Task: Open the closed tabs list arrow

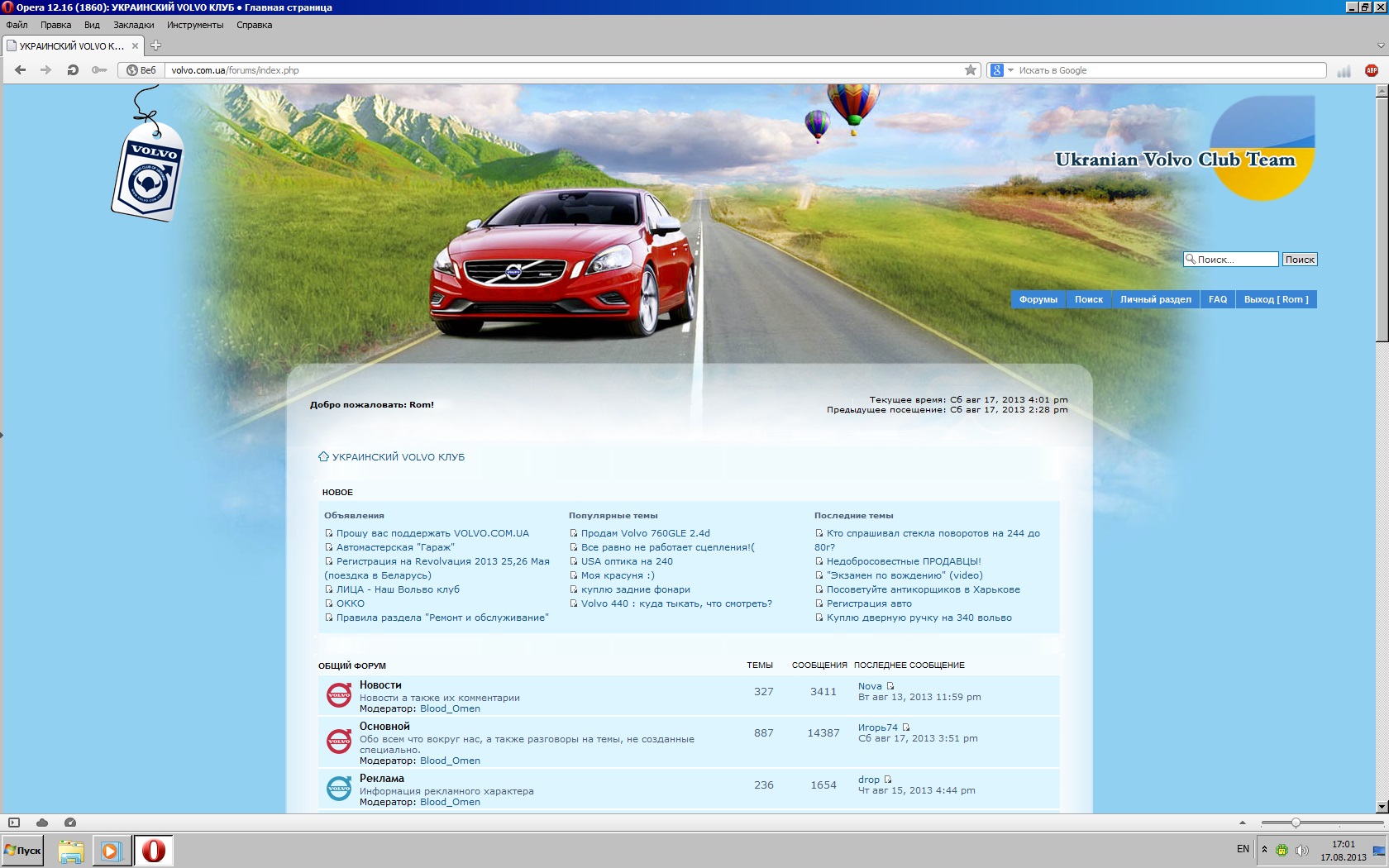Action: [1380, 45]
